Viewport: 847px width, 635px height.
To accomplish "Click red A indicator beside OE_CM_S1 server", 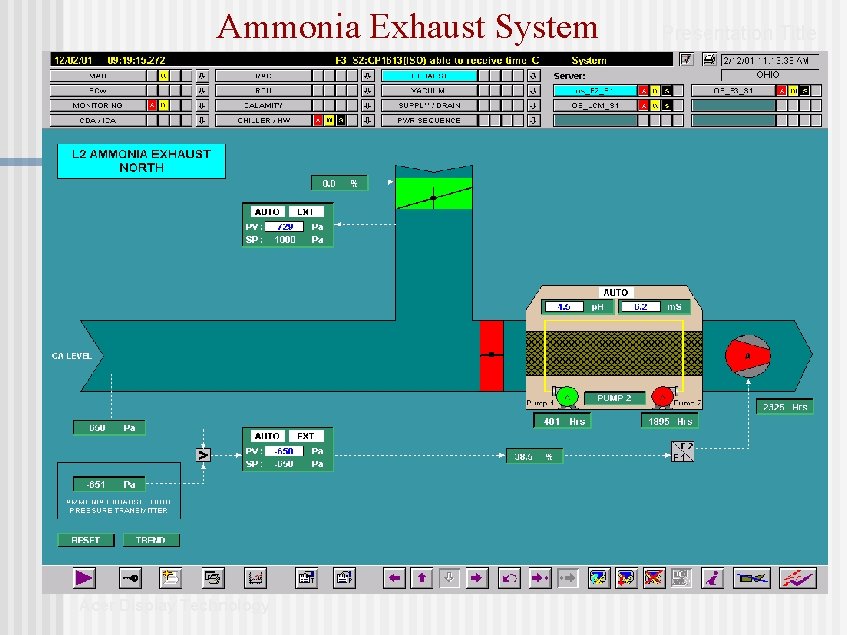I will tap(643, 105).
